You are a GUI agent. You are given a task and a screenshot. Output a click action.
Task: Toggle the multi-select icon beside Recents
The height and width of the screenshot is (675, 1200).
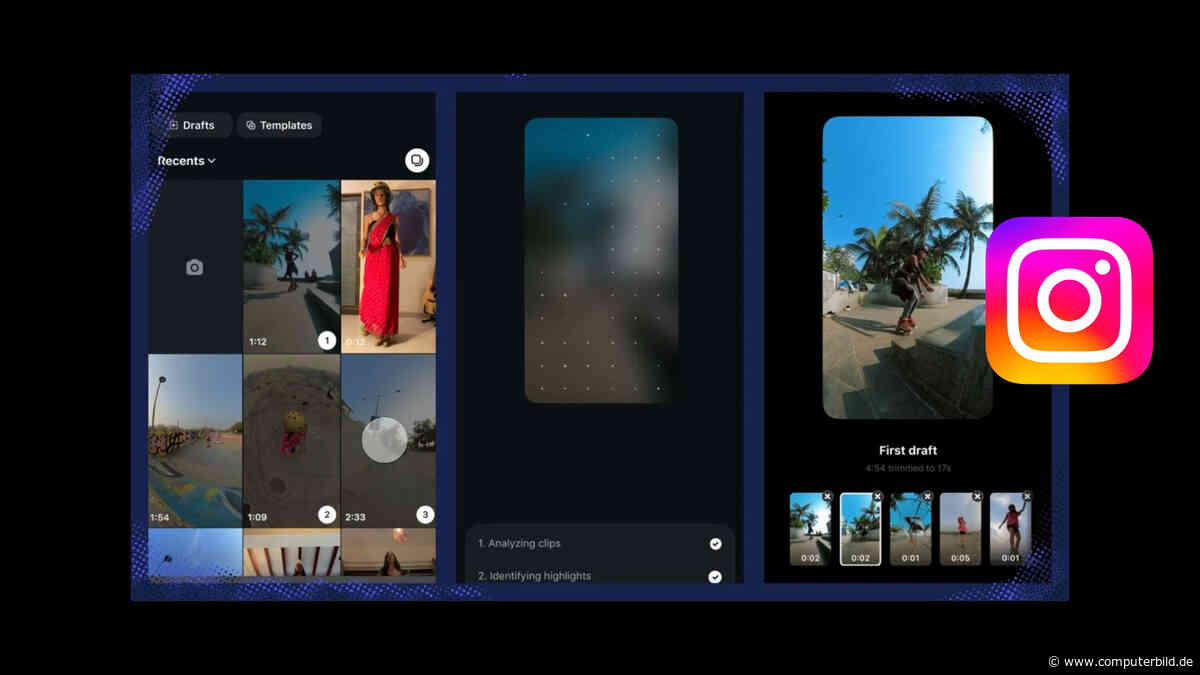416,160
